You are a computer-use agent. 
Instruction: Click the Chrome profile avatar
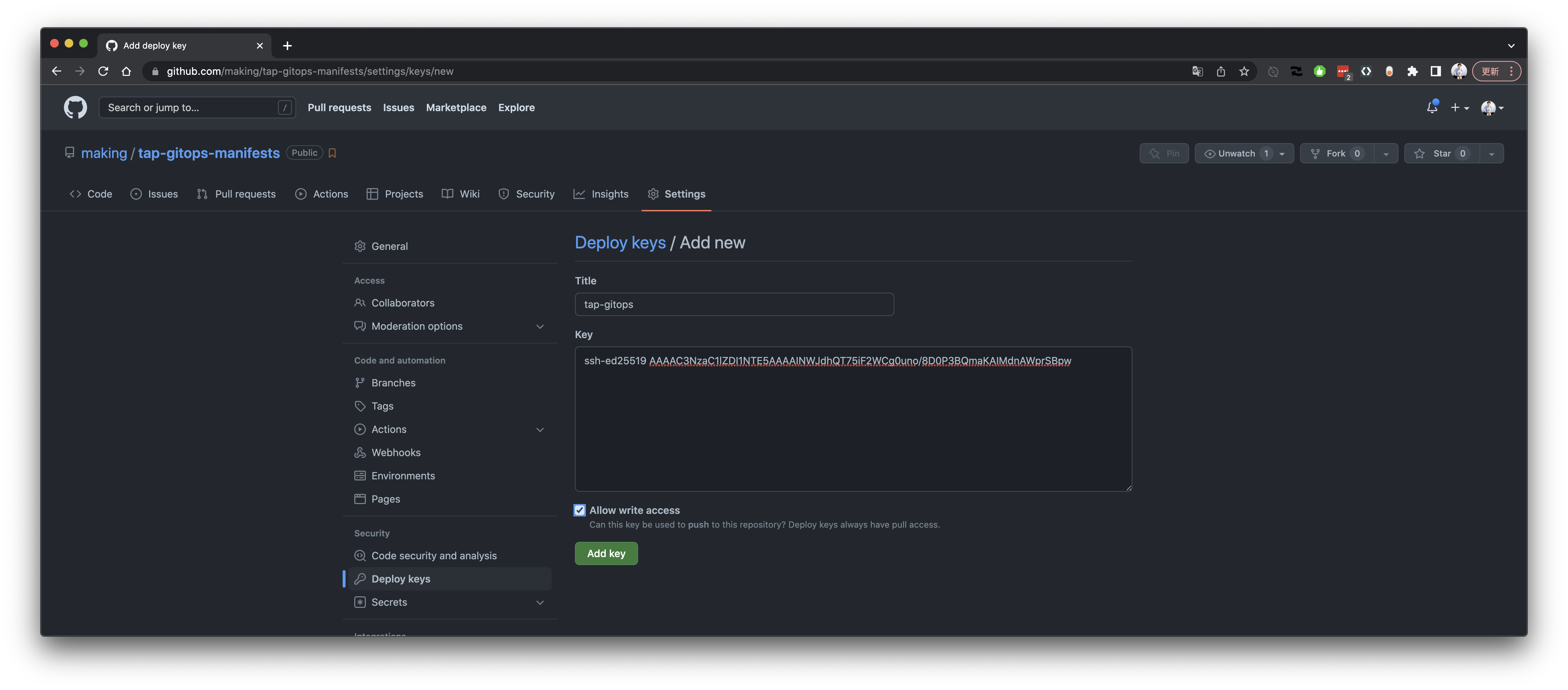pyautogui.click(x=1458, y=71)
